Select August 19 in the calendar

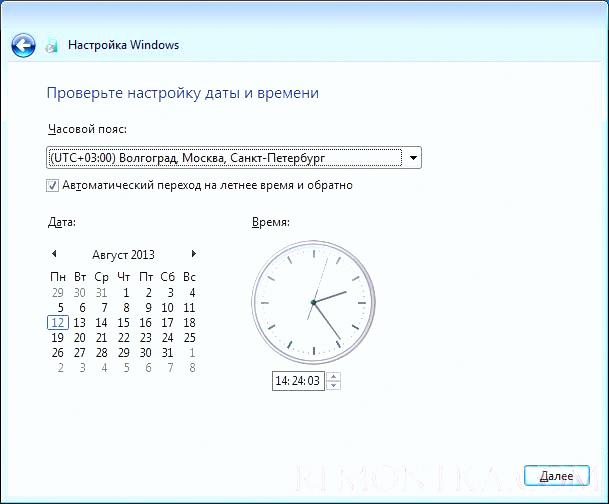[x=58, y=338]
